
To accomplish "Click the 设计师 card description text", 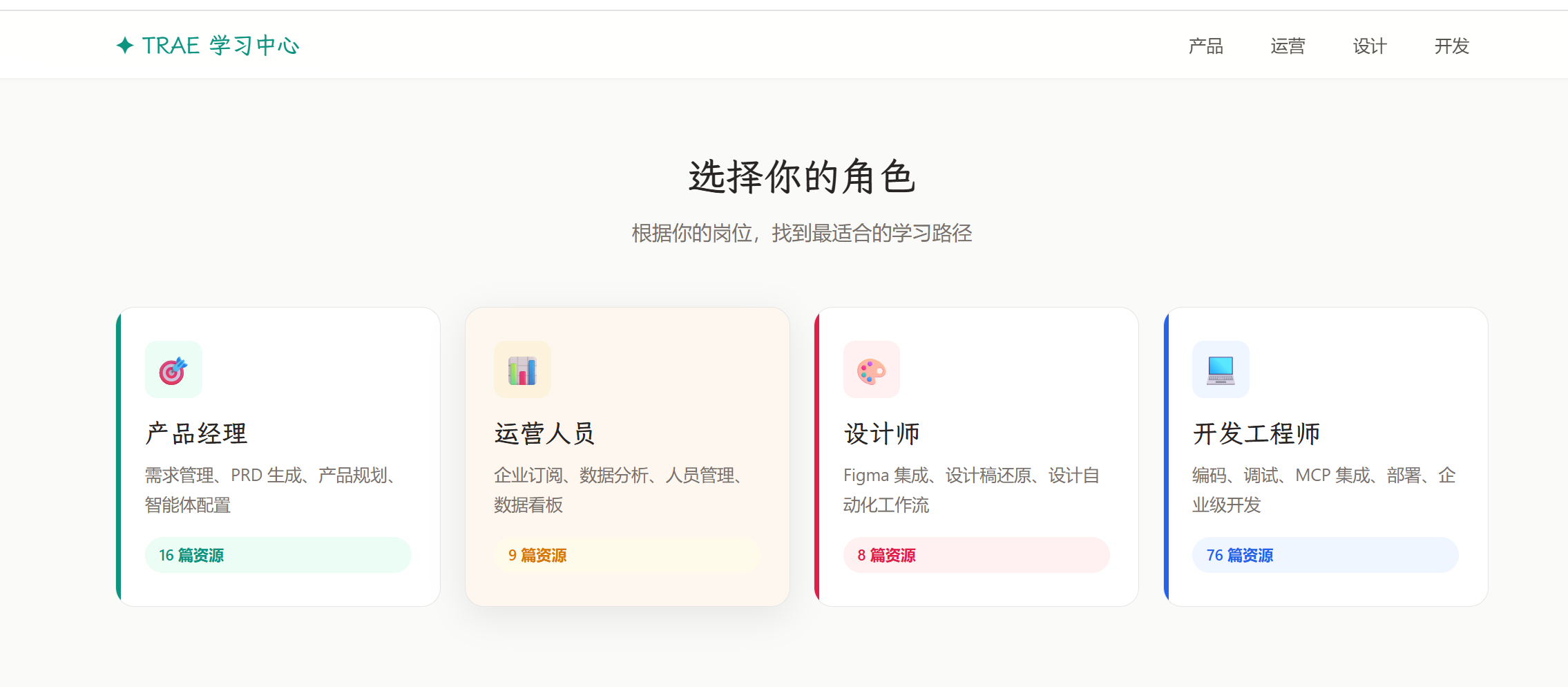I will [x=971, y=490].
